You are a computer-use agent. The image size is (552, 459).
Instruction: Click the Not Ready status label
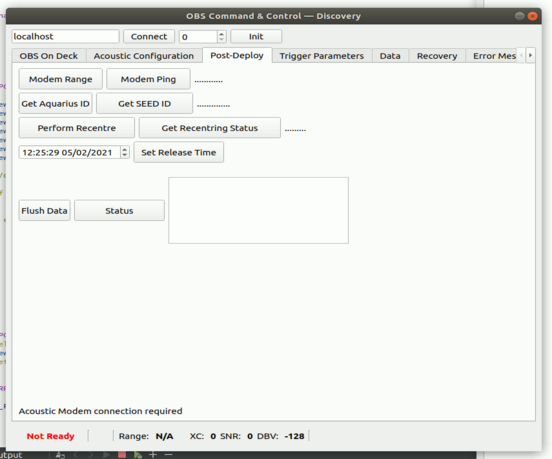click(50, 436)
